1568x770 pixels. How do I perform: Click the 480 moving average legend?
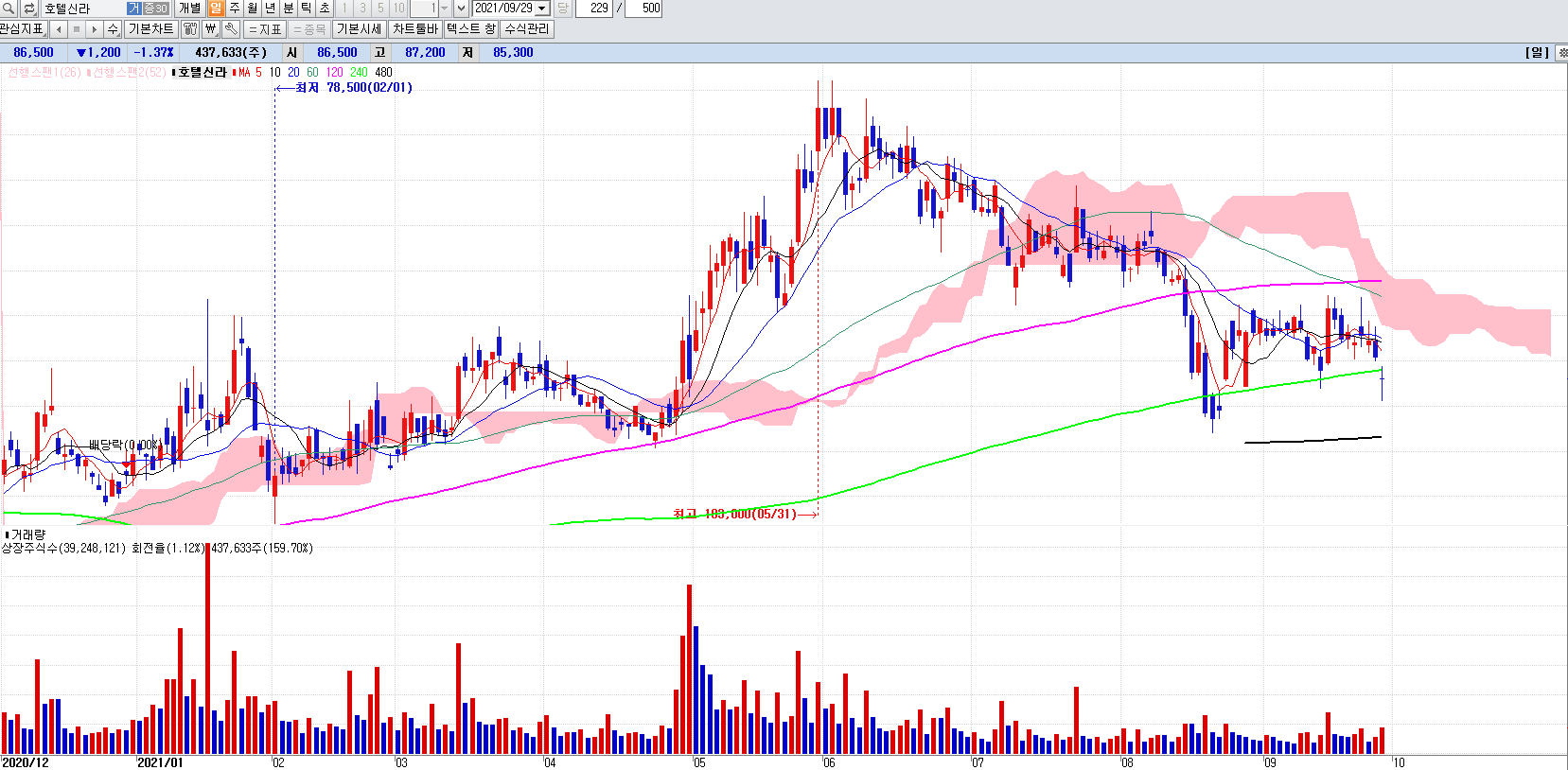[x=383, y=73]
